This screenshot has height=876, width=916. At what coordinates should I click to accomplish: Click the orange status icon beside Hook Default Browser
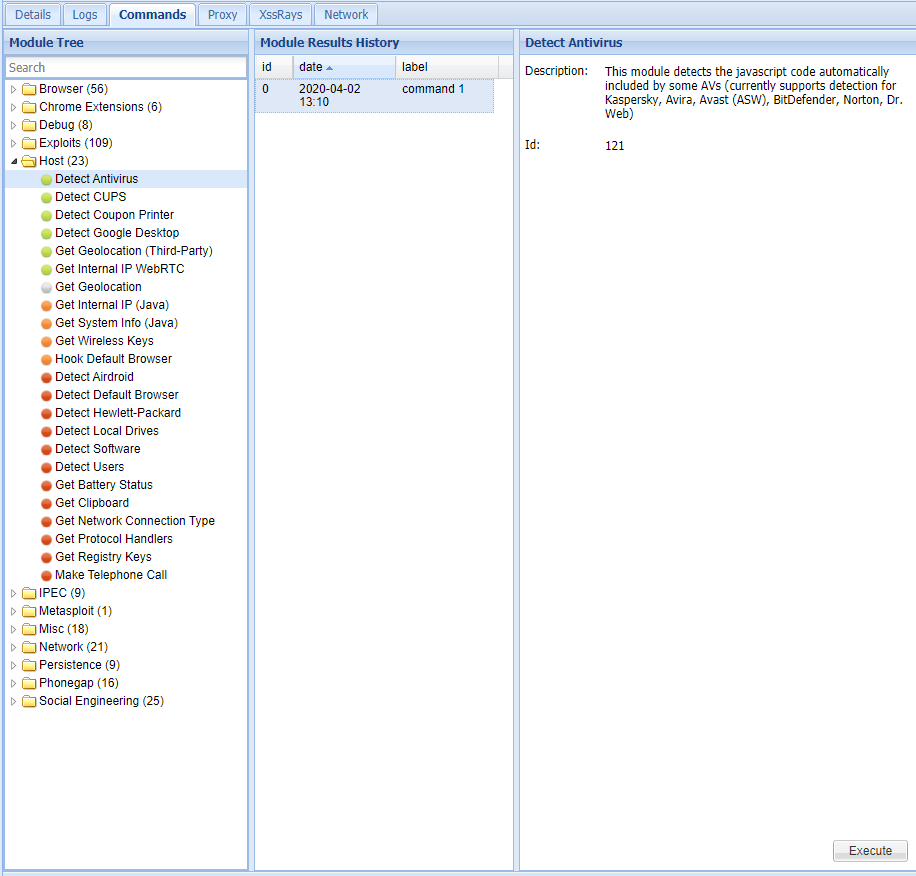(45, 358)
